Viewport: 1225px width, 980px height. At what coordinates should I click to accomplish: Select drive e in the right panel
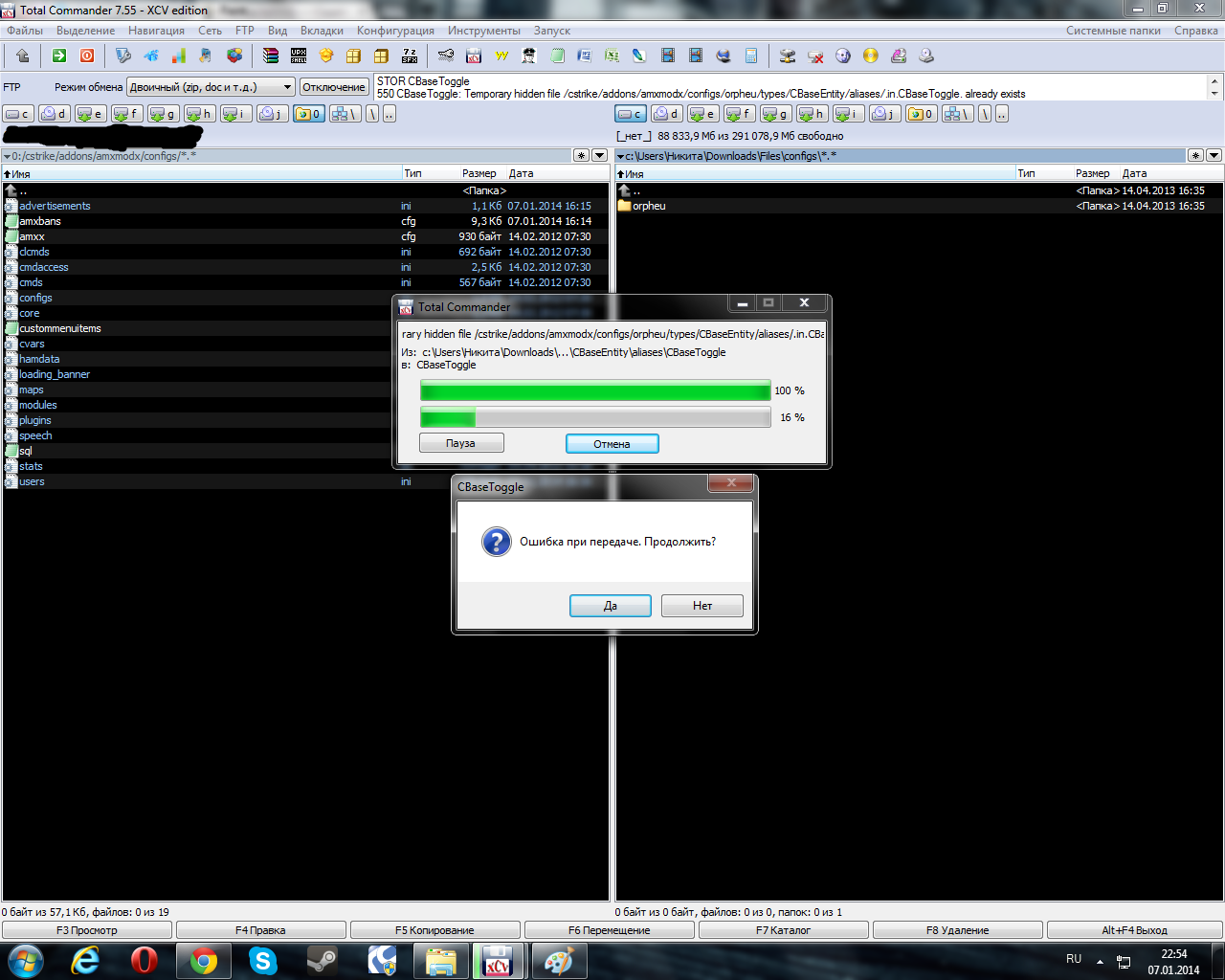click(703, 114)
